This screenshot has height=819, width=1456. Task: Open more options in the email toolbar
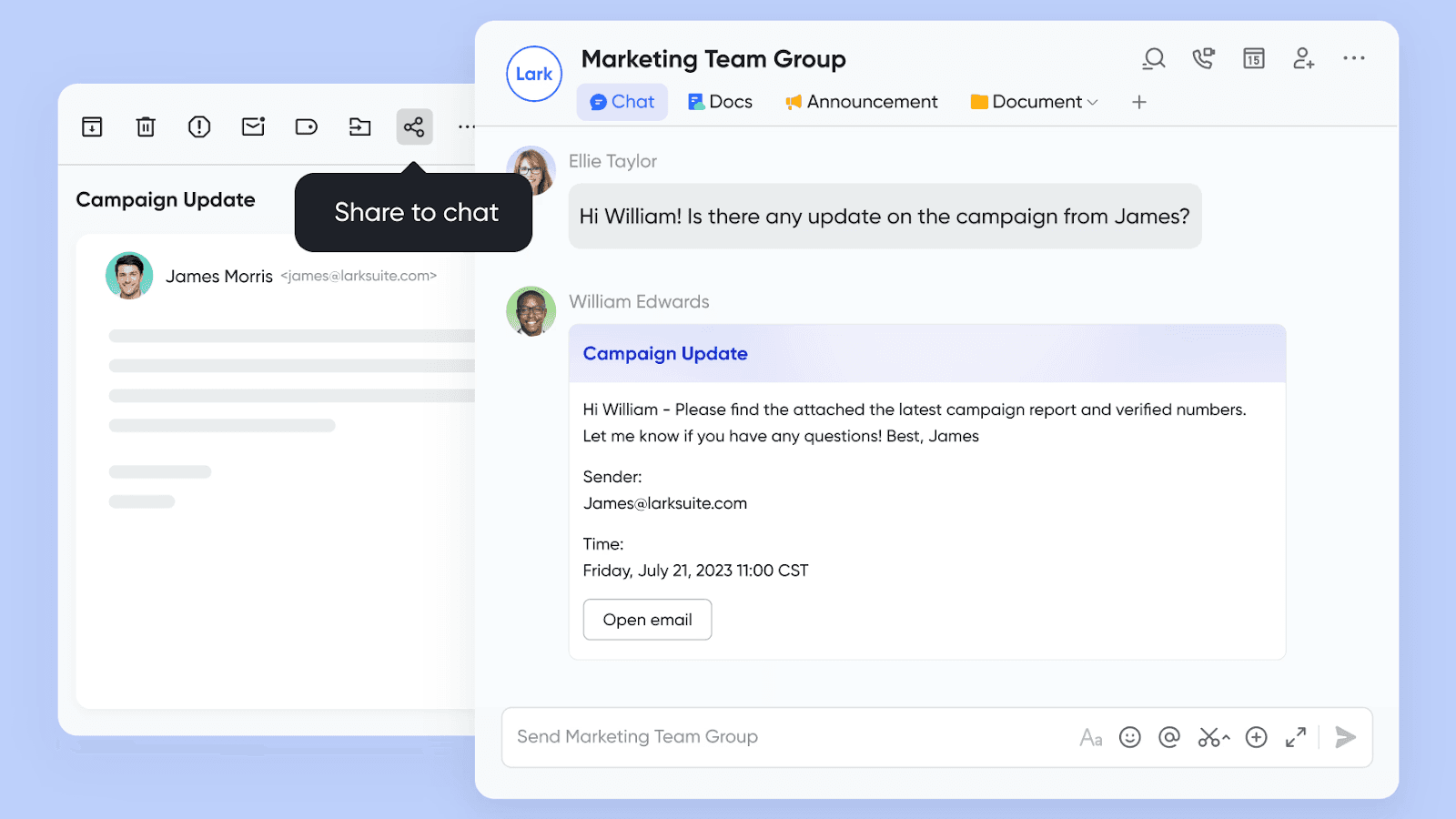click(x=466, y=126)
